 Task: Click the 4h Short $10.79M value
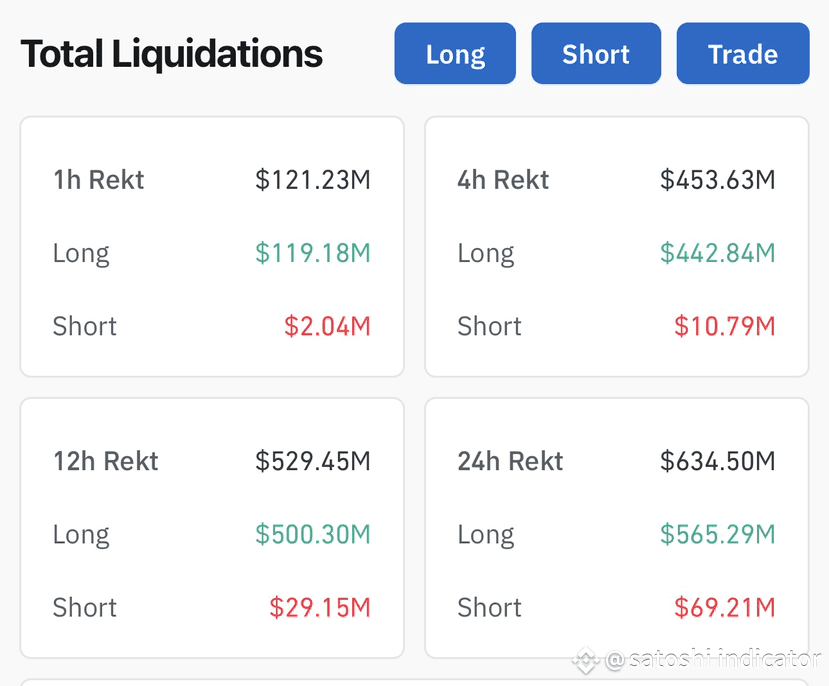coord(725,326)
